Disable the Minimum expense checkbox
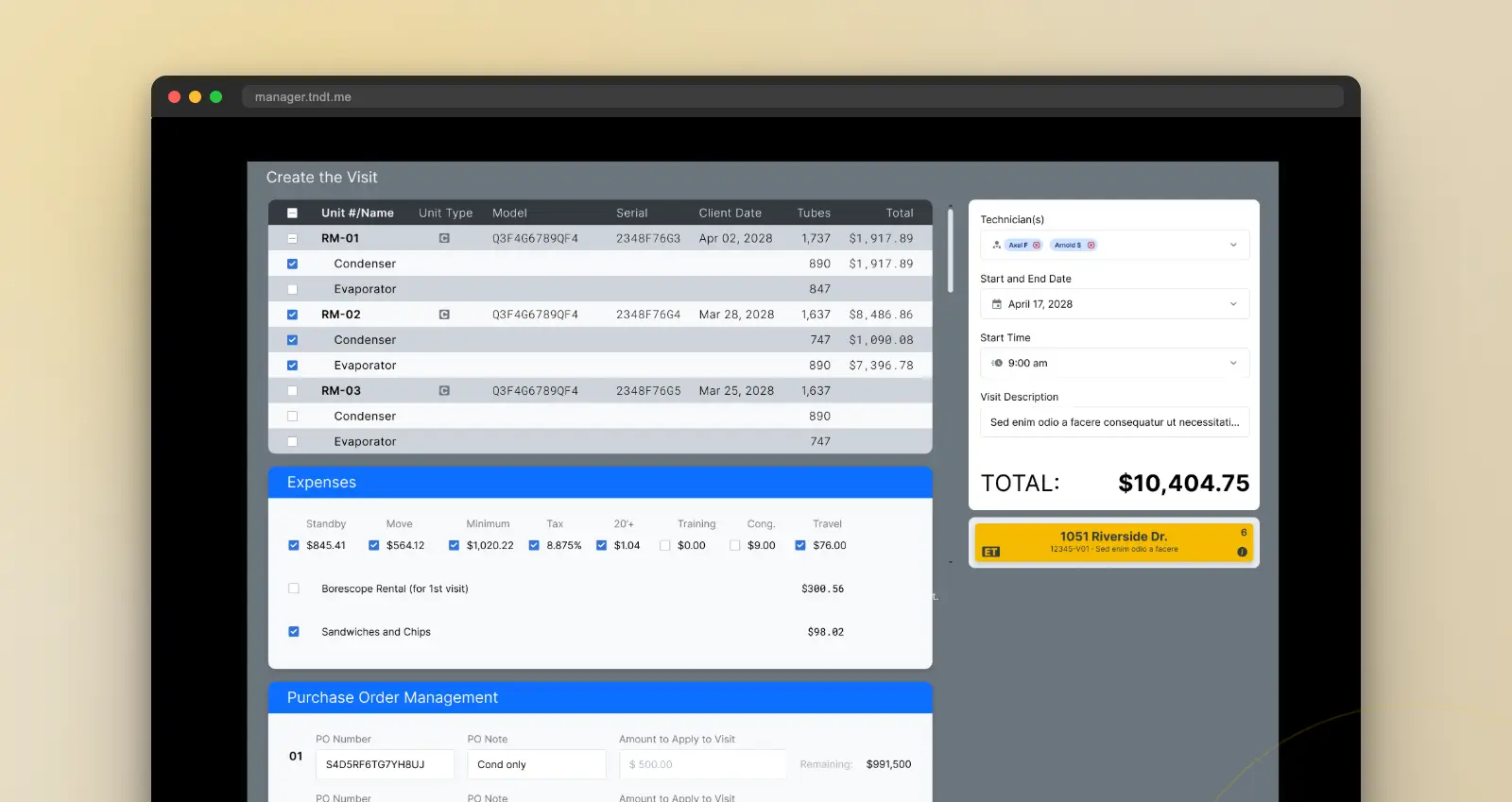This screenshot has height=802, width=1512. pyautogui.click(x=454, y=545)
